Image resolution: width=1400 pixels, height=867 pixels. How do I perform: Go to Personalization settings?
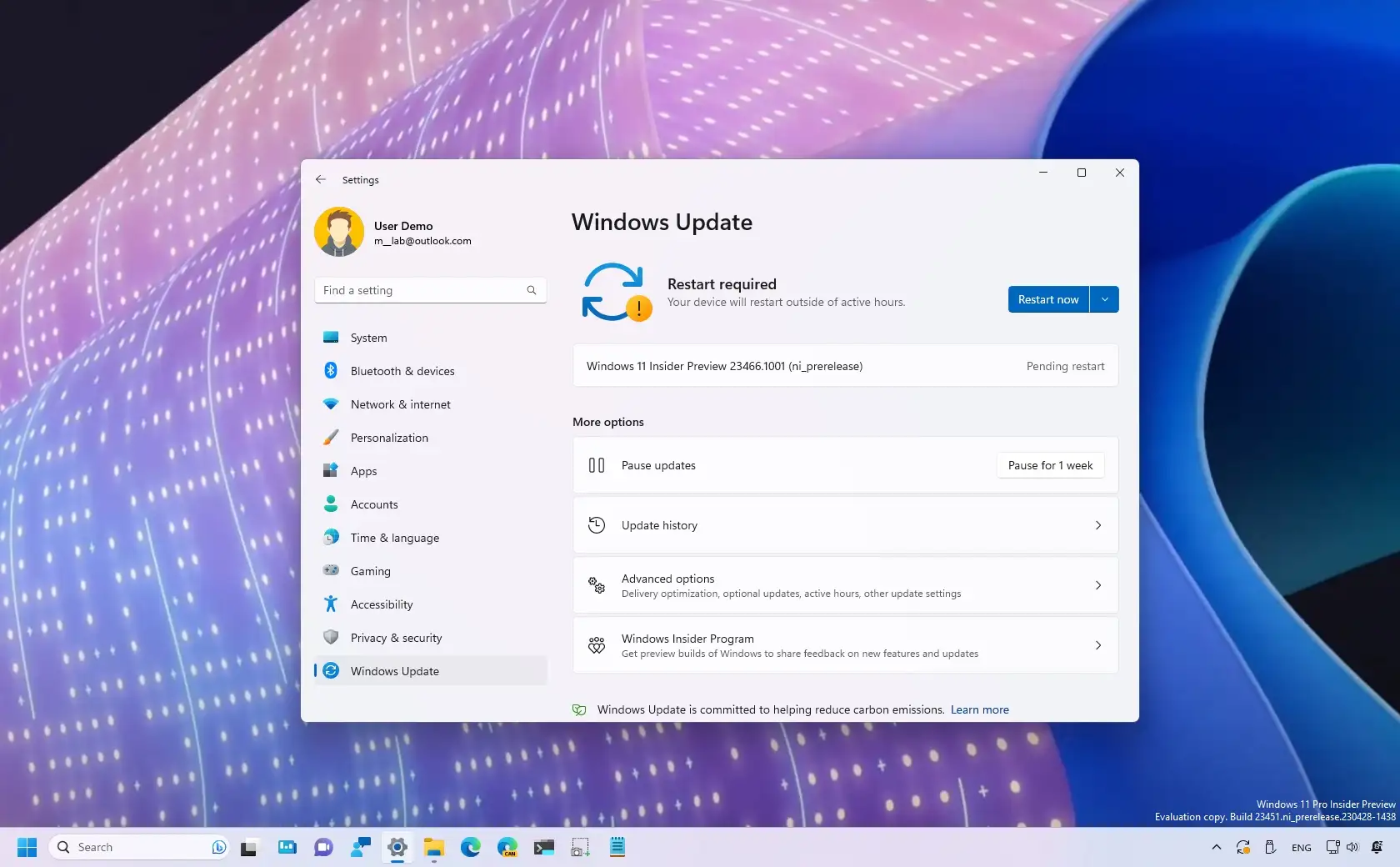(430, 438)
